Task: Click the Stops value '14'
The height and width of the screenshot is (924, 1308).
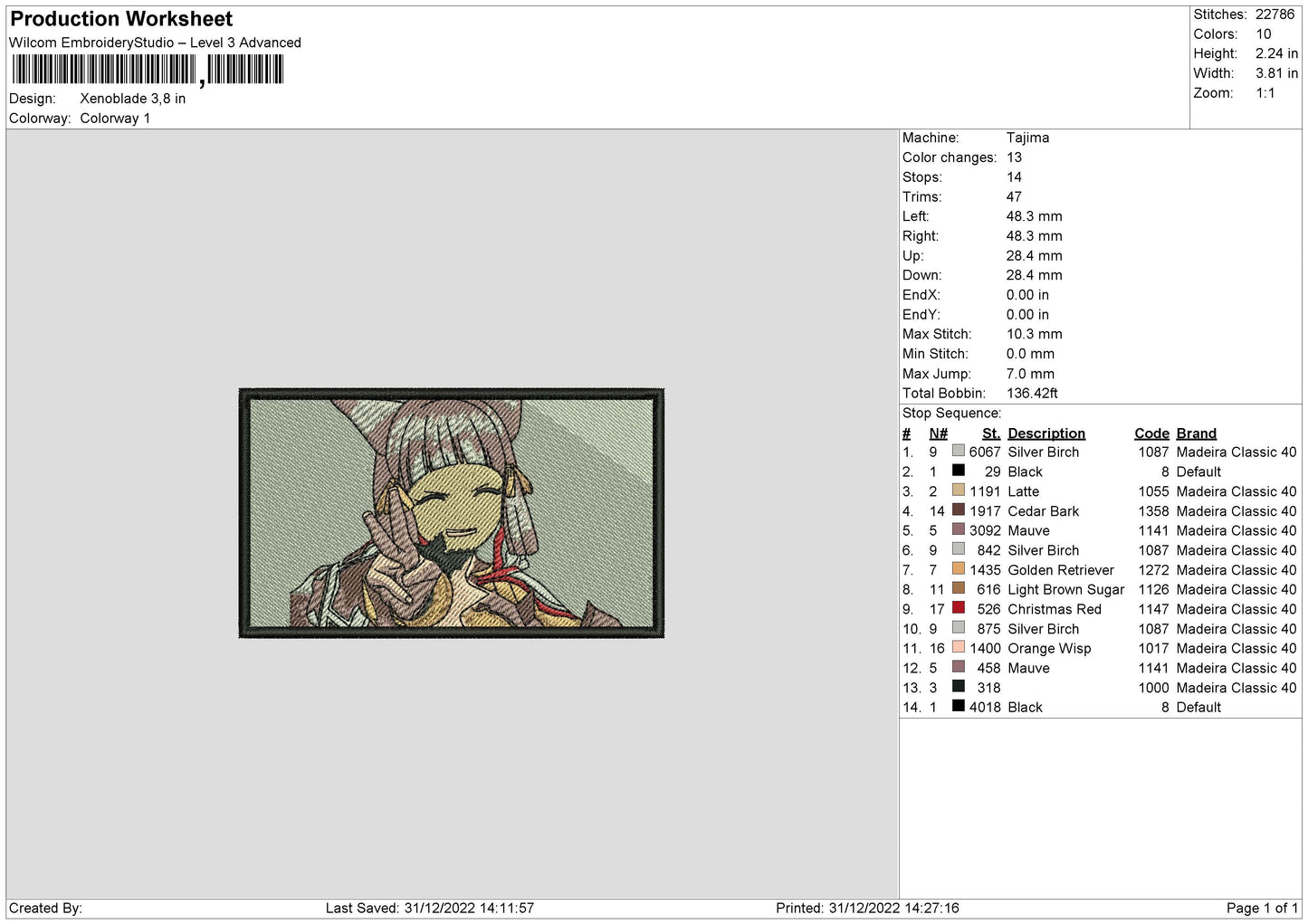Action: 1014,177
